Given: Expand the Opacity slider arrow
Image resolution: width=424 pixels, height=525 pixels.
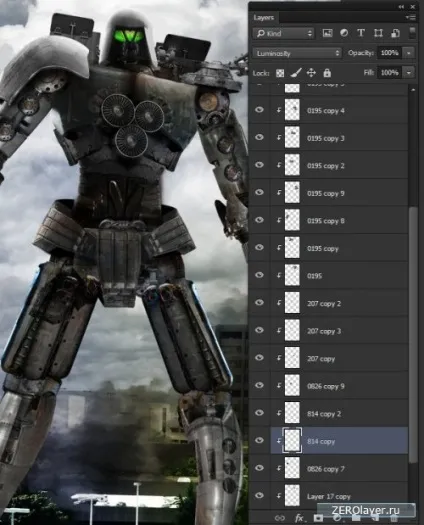Looking at the screenshot, I should 409,53.
